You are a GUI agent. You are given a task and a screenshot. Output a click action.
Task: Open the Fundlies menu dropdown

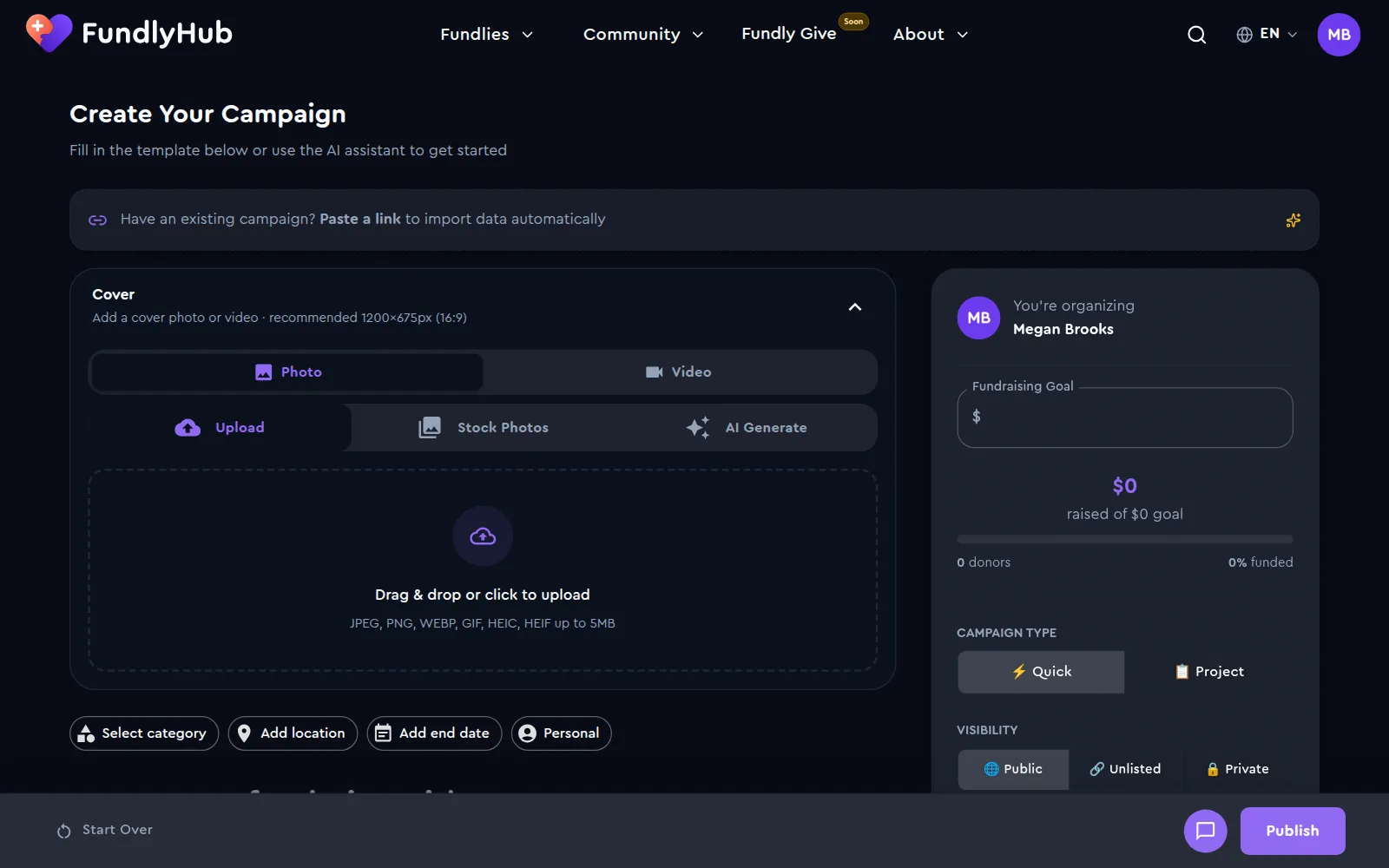click(x=486, y=35)
